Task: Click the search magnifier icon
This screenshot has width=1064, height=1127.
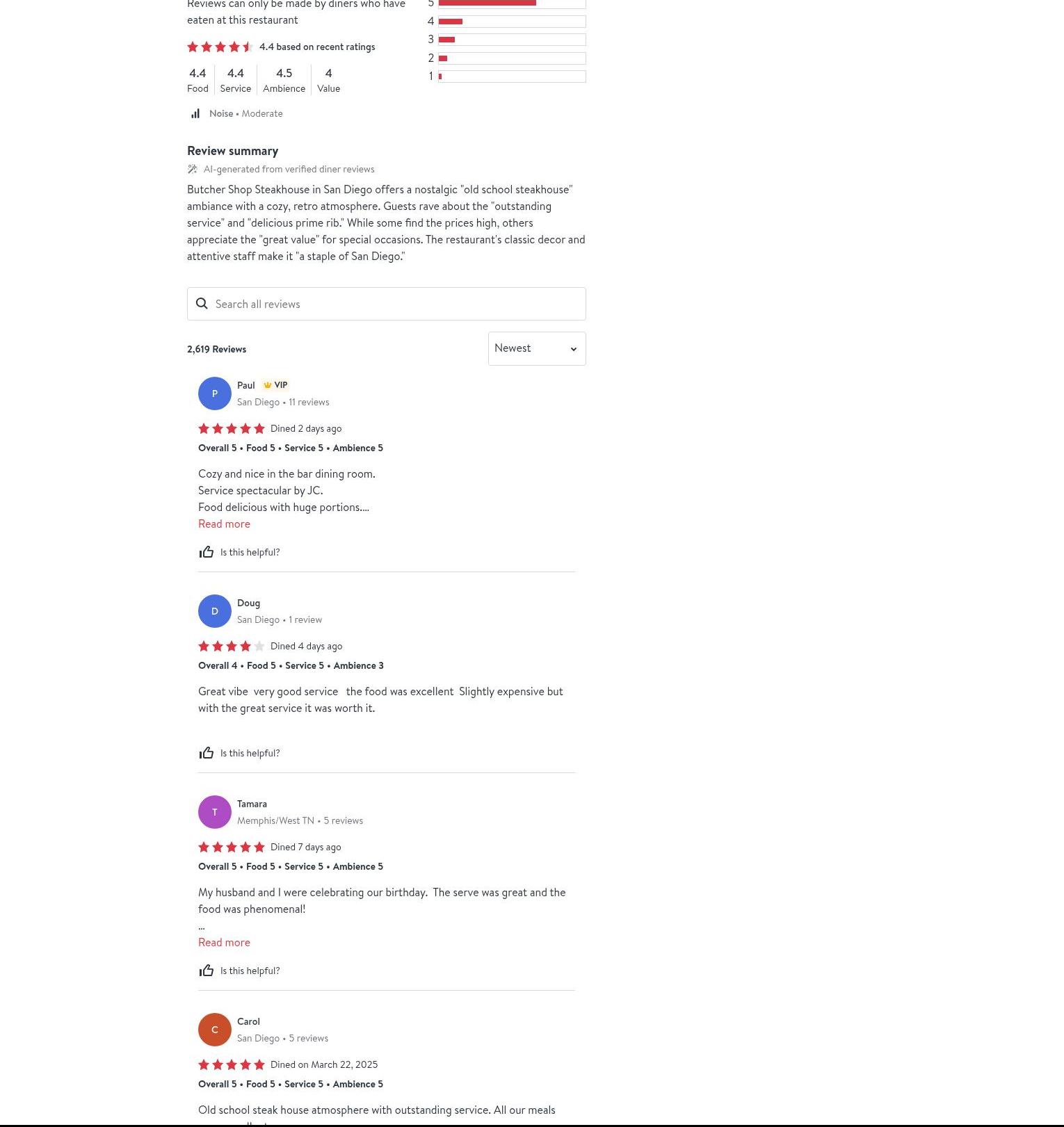Action: (202, 304)
